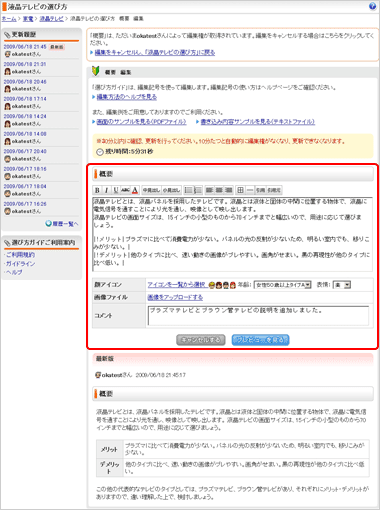Click the メリット table header cell
Viewport: 380px width, 510px height.
(x=109, y=449)
